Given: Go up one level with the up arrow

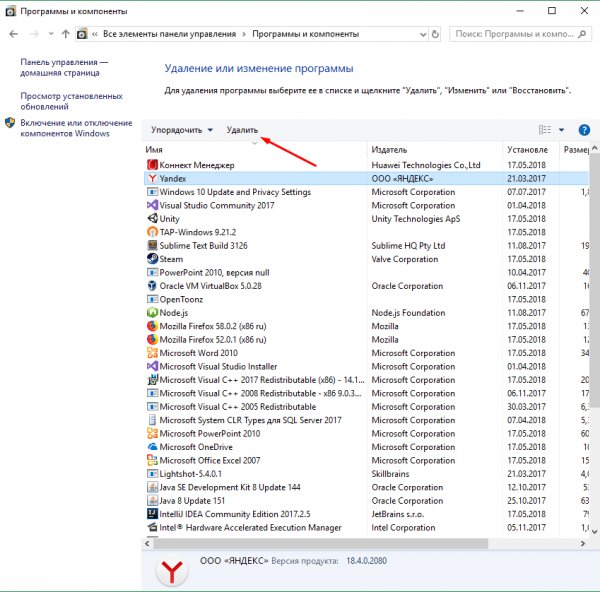Looking at the screenshot, I should click(x=65, y=34).
